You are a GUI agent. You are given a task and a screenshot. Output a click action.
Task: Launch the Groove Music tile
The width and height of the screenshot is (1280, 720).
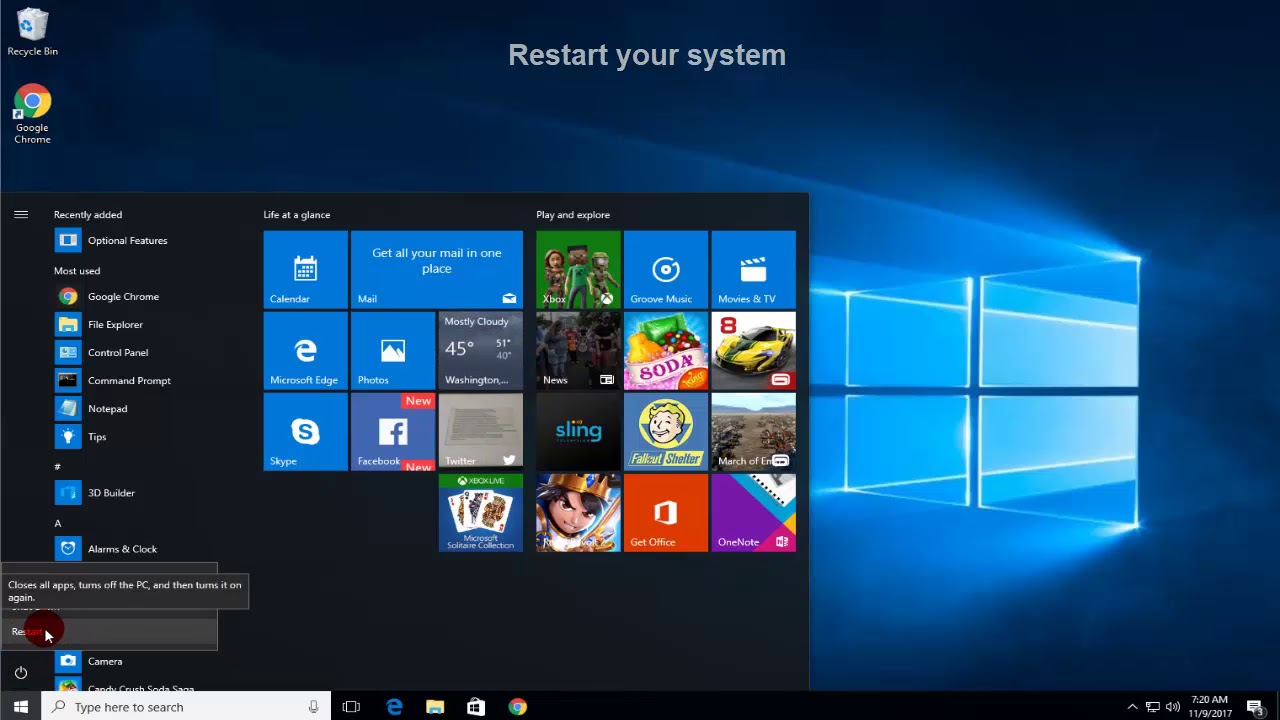(666, 270)
